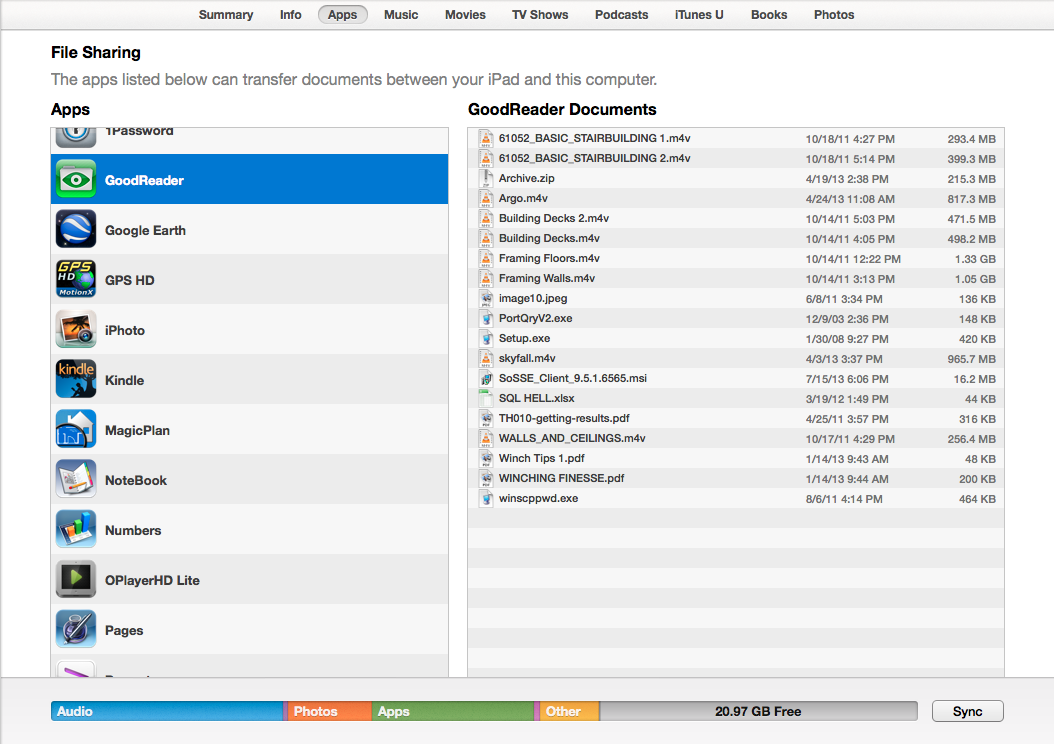Screen dimensions: 1054x744
Task: Click the Sync button
Action: click(967, 711)
